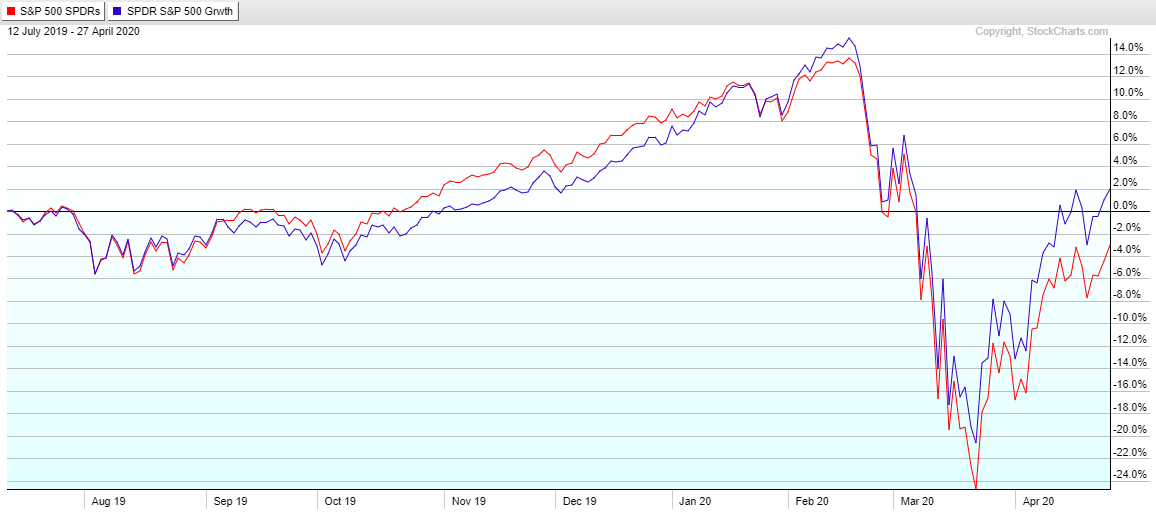Image resolution: width=1156 pixels, height=518 pixels.
Task: Click the -12.0% y-axis label
Action: (x=1128, y=340)
